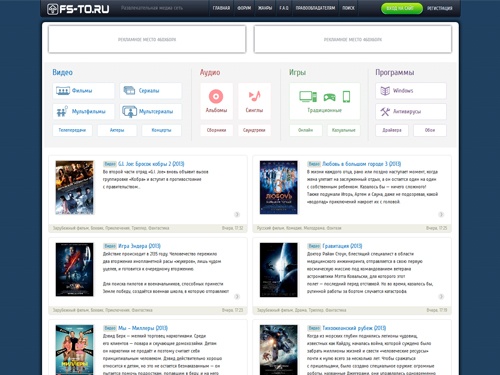Open Синглы music note icon

pyautogui.click(x=254, y=96)
